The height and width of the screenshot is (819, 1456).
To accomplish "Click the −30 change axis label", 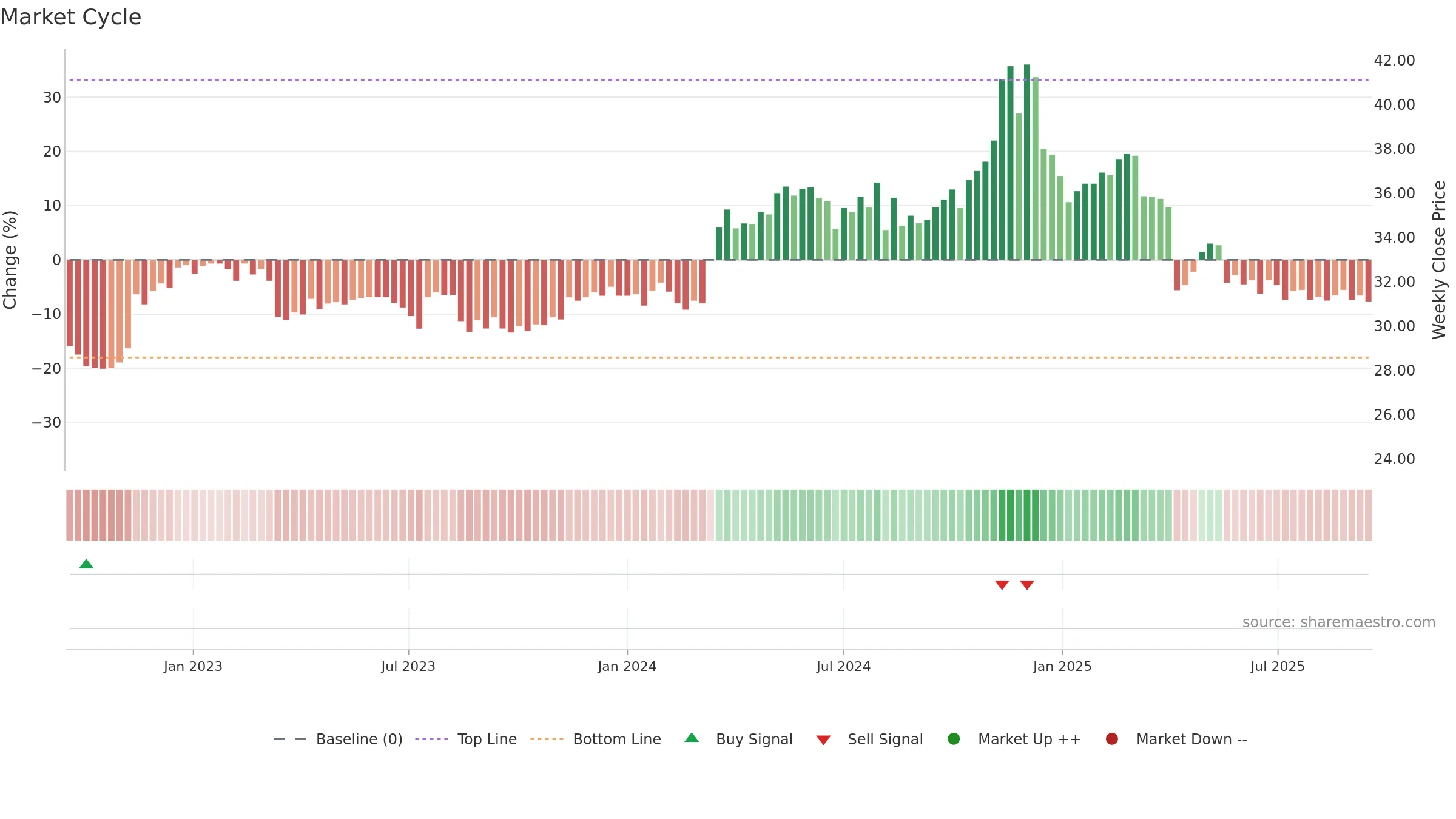I will pos(47,423).
